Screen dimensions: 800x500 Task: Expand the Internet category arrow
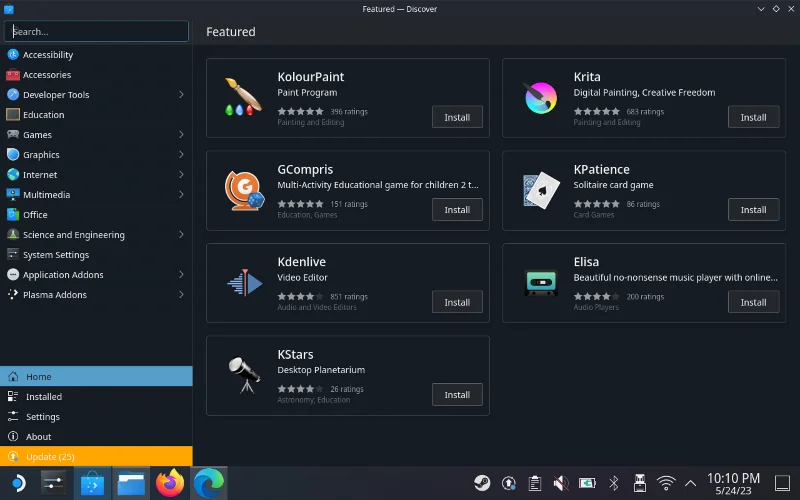[x=181, y=174]
